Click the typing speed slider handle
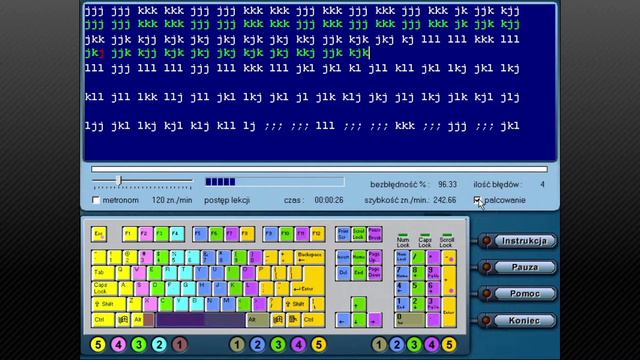The width and height of the screenshot is (640, 360). (119, 180)
